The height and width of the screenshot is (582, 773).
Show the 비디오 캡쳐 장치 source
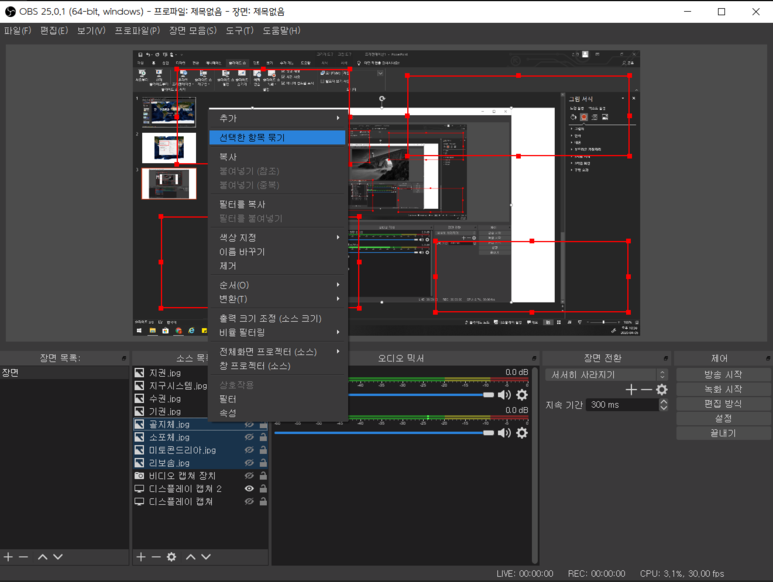pyautogui.click(x=249, y=476)
